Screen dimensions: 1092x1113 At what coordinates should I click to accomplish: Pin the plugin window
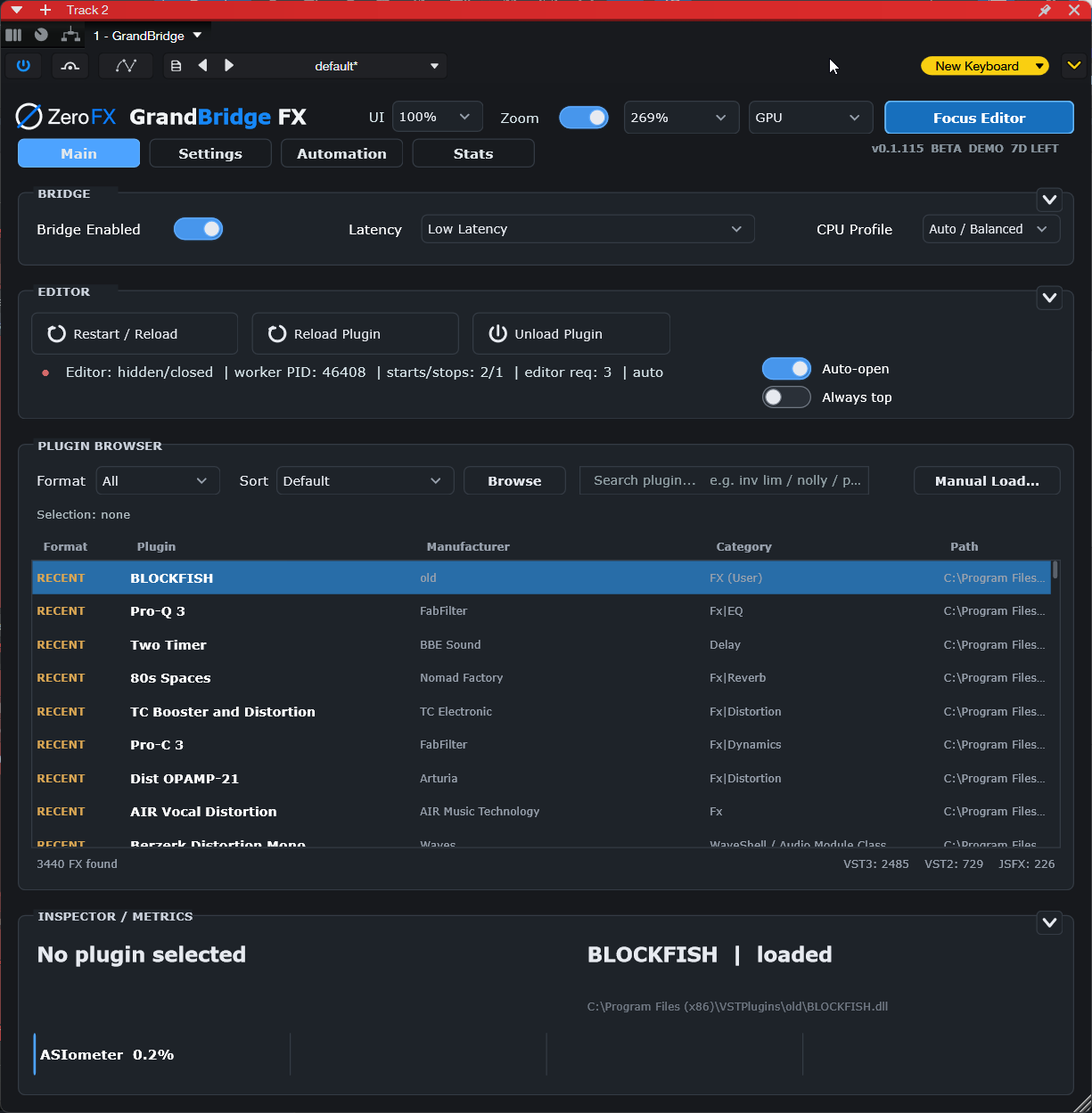[x=1045, y=10]
